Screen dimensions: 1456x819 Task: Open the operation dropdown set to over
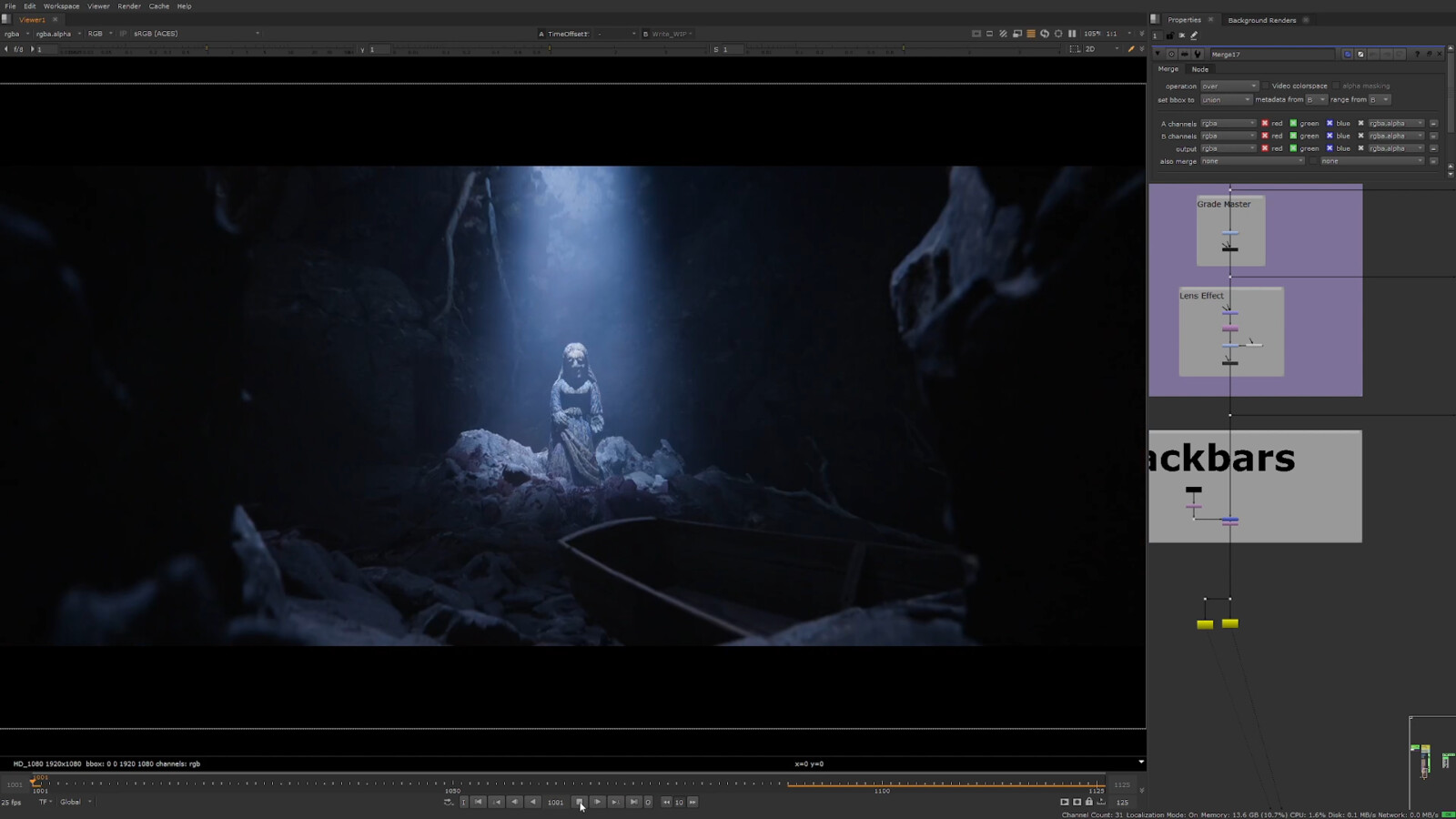click(x=1229, y=86)
